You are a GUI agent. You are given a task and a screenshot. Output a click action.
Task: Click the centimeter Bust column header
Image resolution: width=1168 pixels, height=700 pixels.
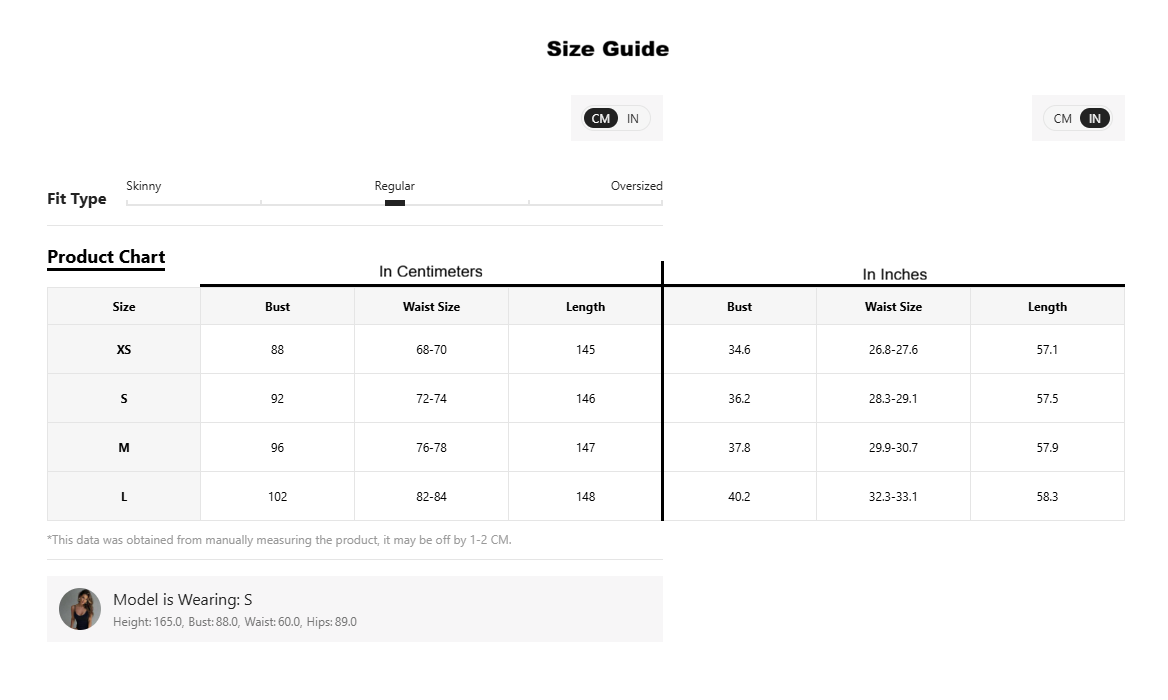point(277,307)
